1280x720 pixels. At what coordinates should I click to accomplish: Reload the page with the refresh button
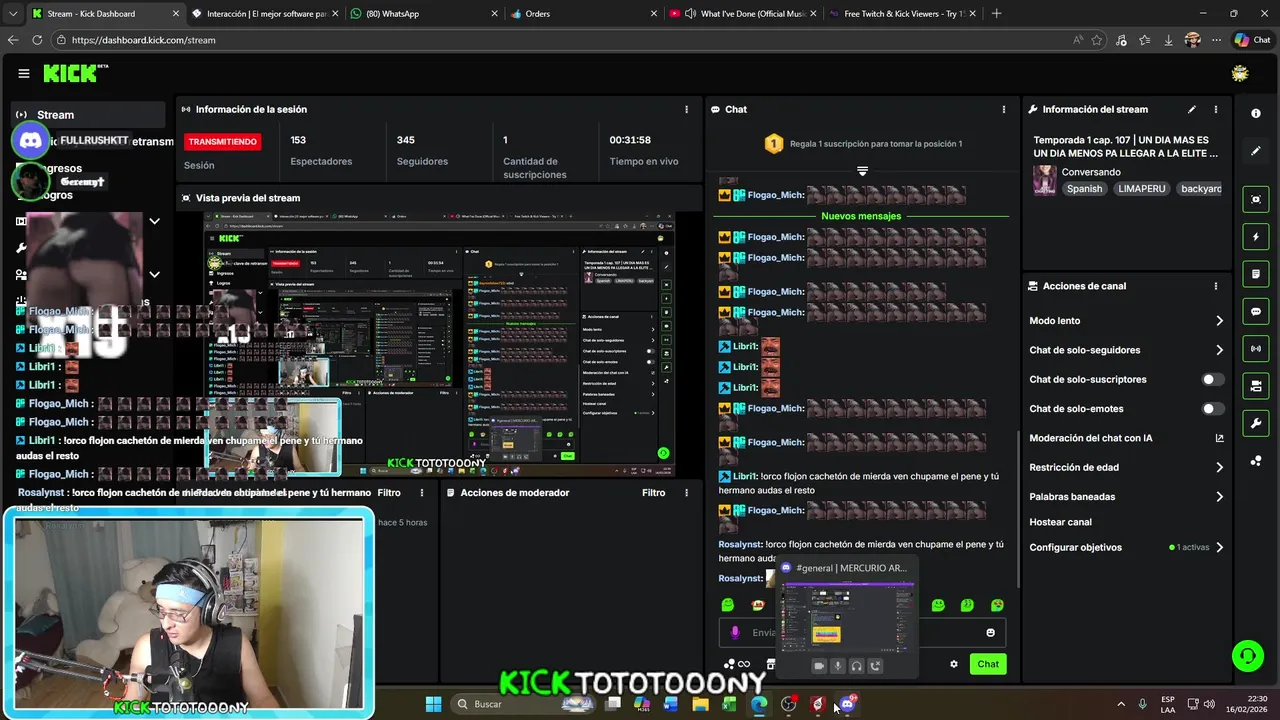pos(37,40)
